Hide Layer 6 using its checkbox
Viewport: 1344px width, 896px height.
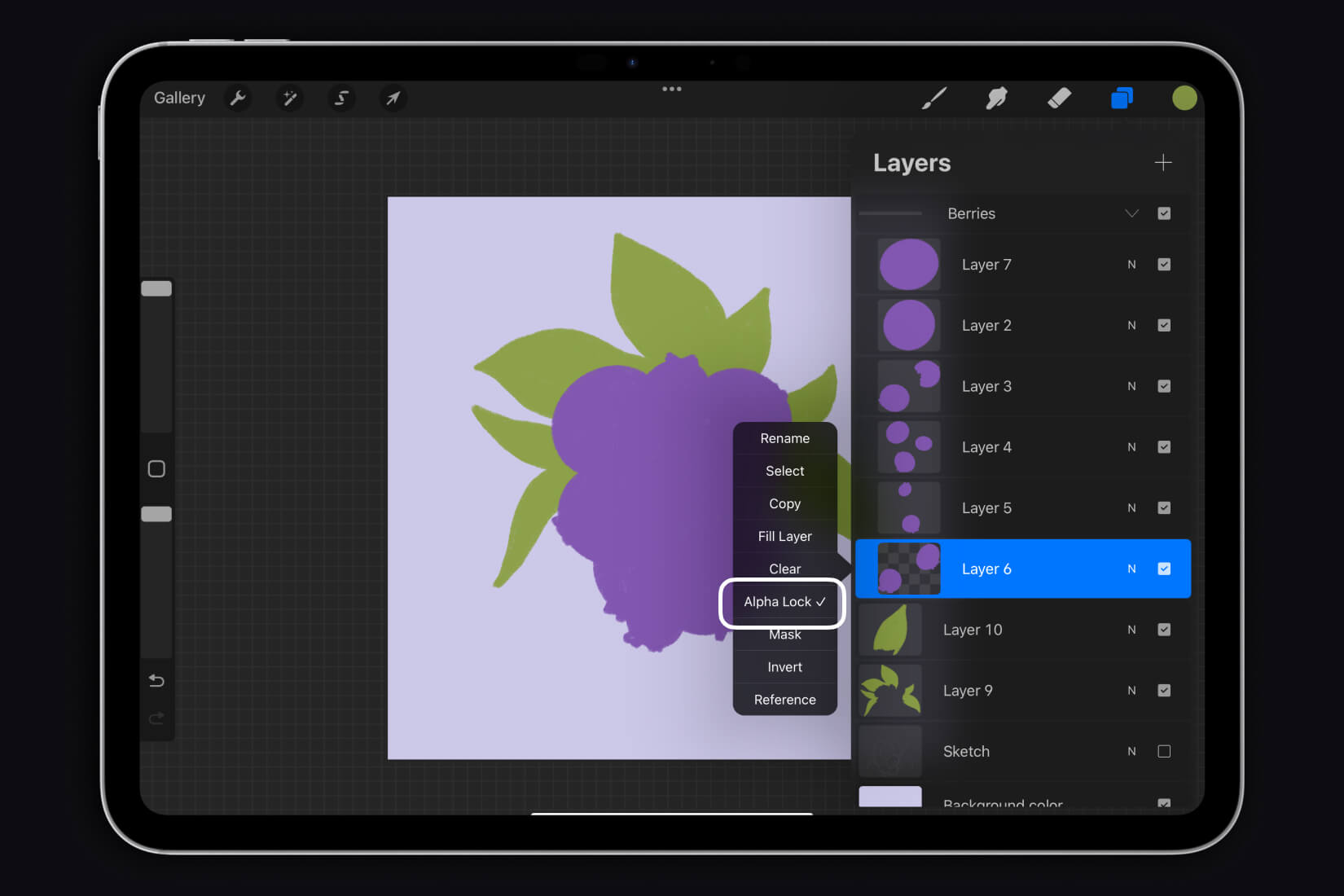tap(1164, 569)
